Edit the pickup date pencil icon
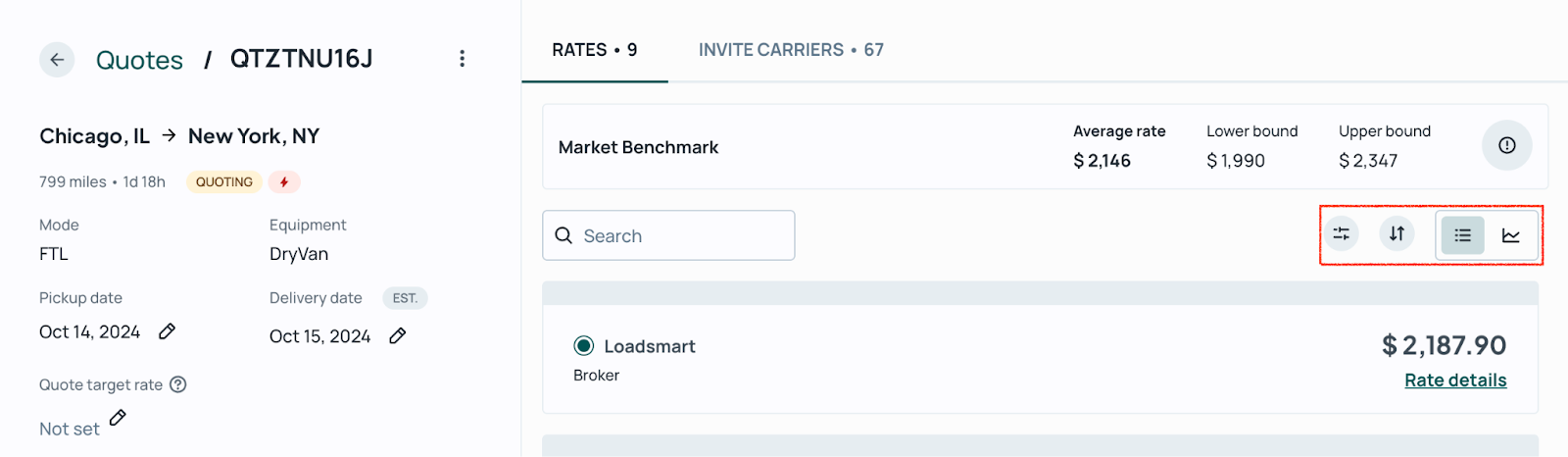 [x=168, y=331]
